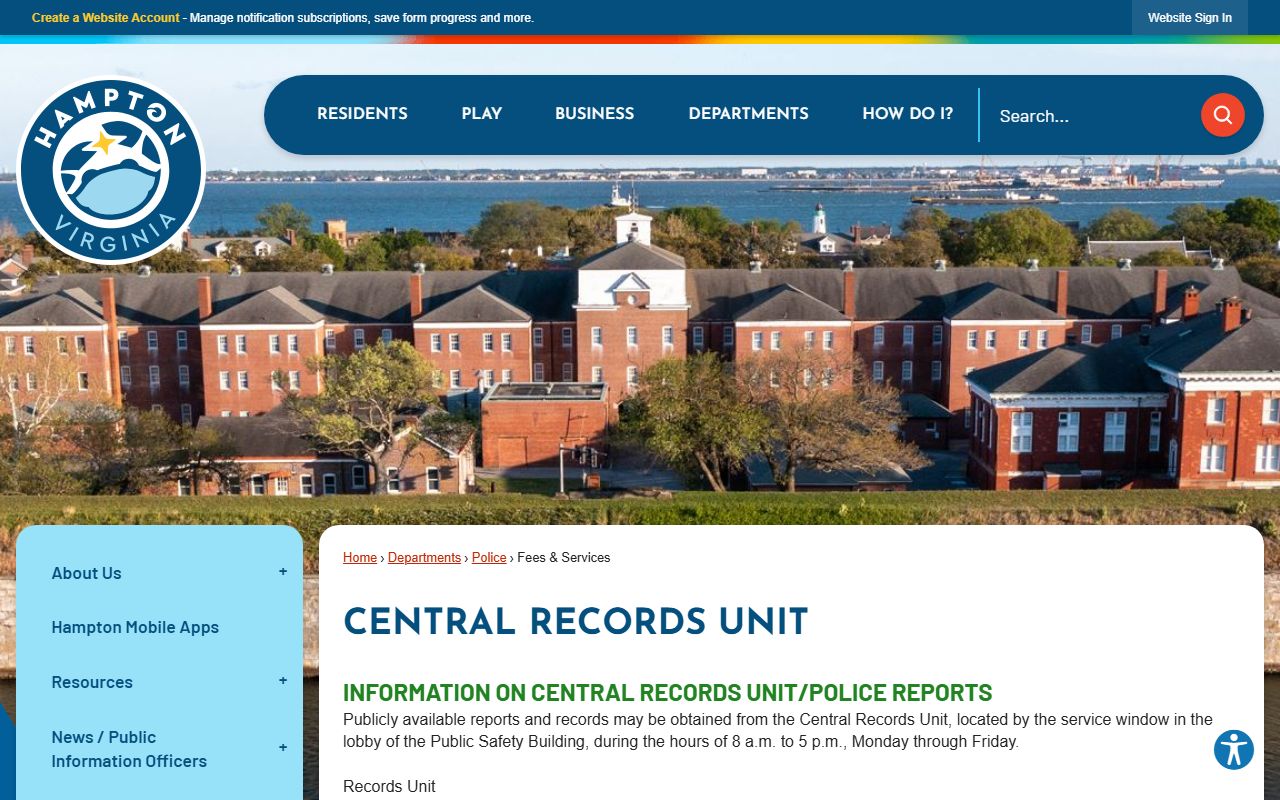Image resolution: width=1280 pixels, height=800 pixels.
Task: Go to the Departments breadcrumb link
Action: 424,558
